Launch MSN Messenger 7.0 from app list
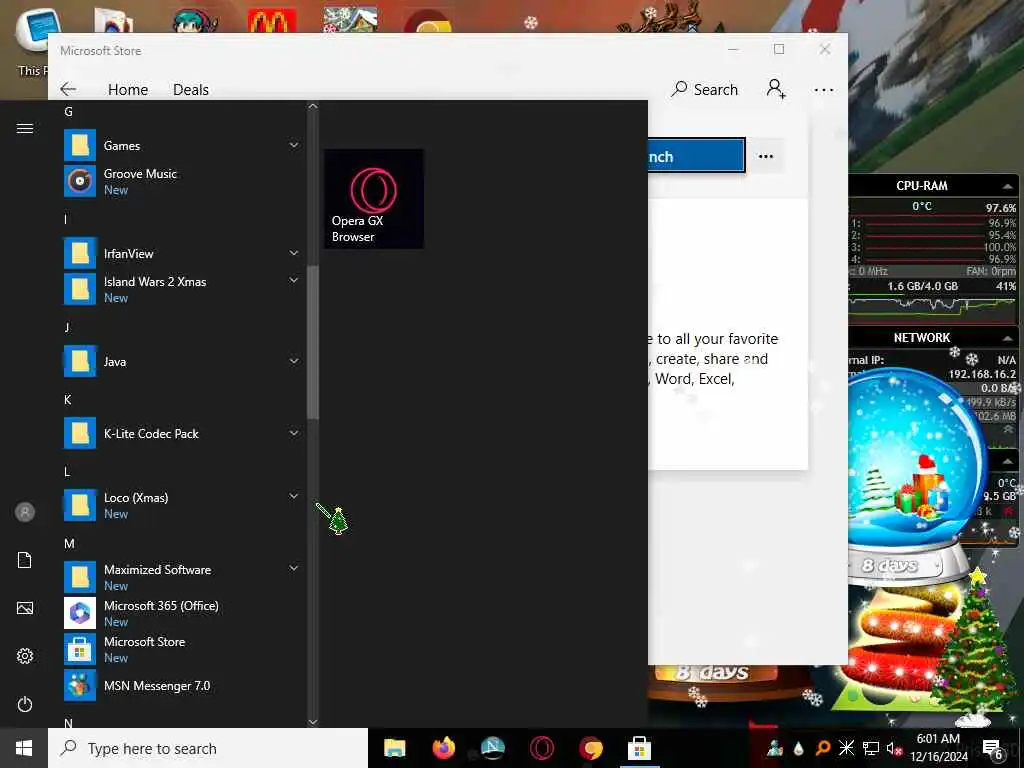This screenshot has width=1024, height=768. pos(182,686)
